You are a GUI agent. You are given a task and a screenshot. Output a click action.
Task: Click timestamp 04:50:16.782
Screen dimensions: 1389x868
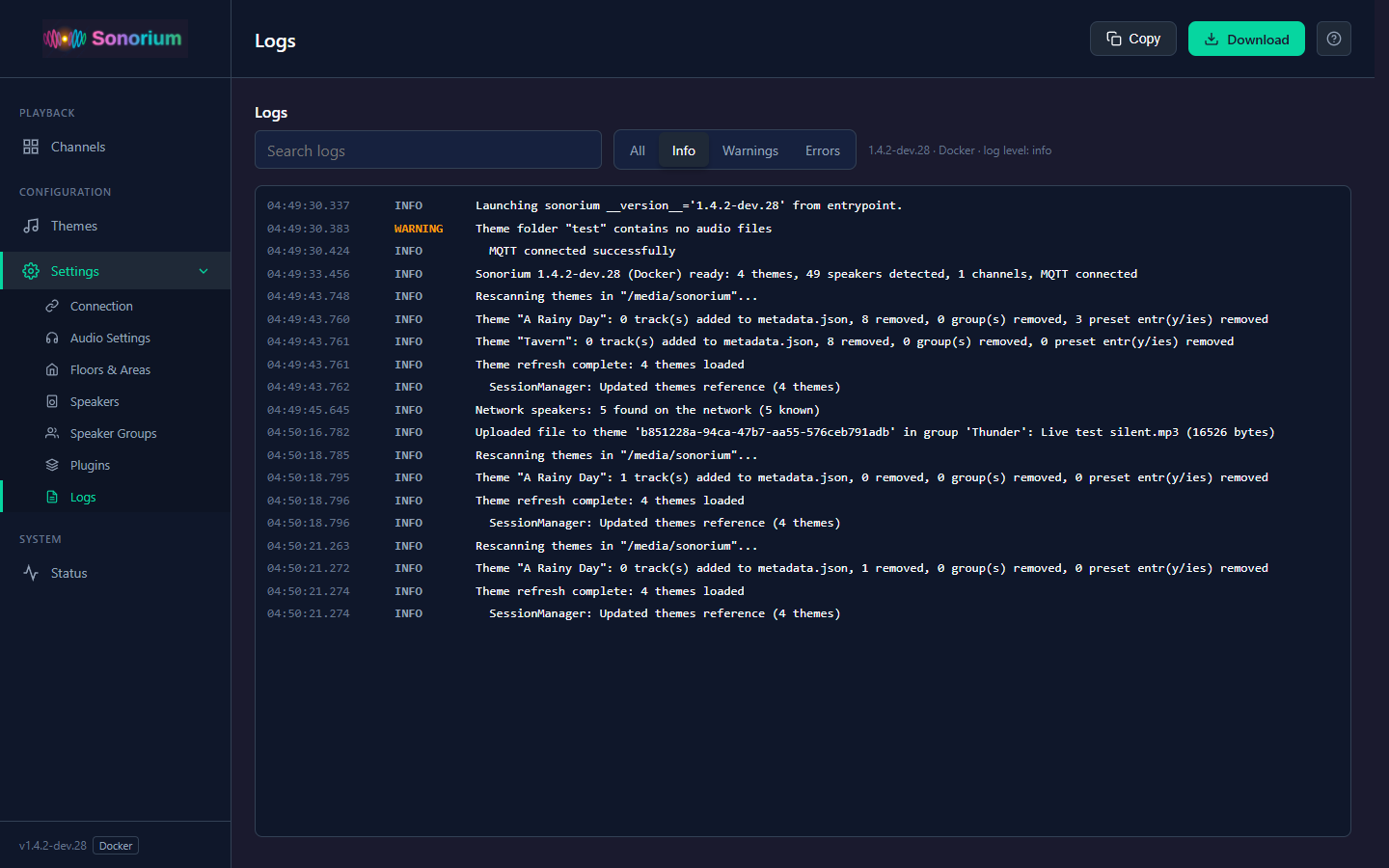pyautogui.click(x=309, y=432)
